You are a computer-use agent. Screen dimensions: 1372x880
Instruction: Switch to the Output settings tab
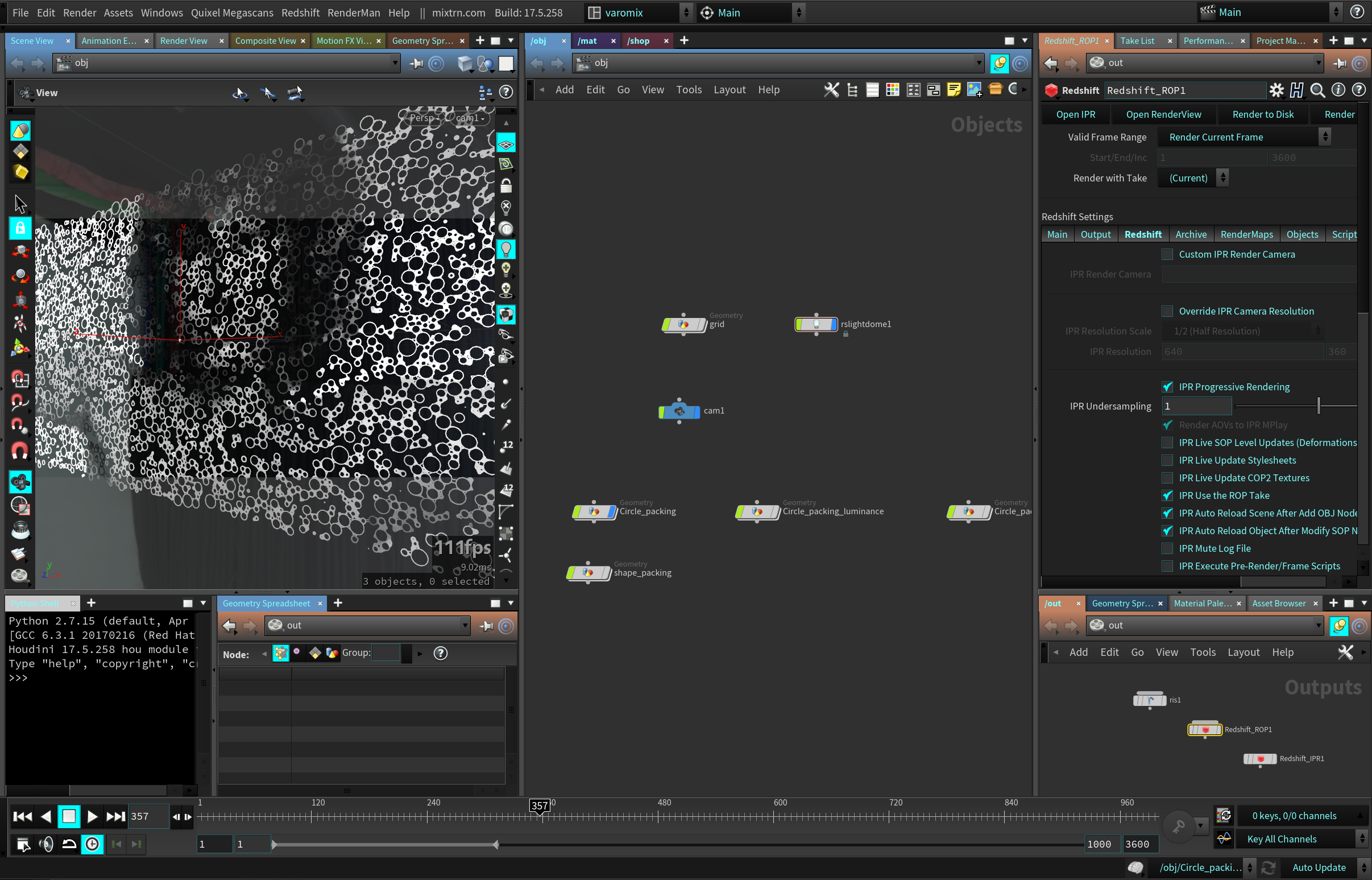click(x=1095, y=234)
